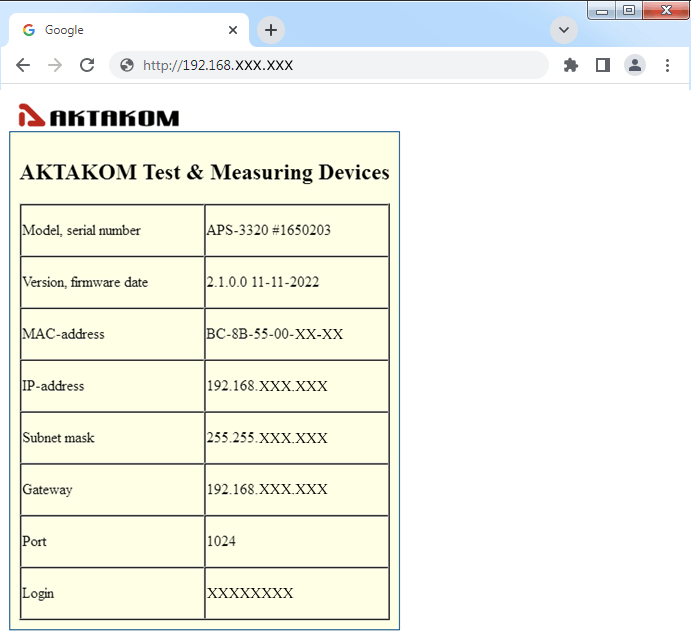
Task: Open the Chrome three-dot menu
Action: tap(667, 65)
